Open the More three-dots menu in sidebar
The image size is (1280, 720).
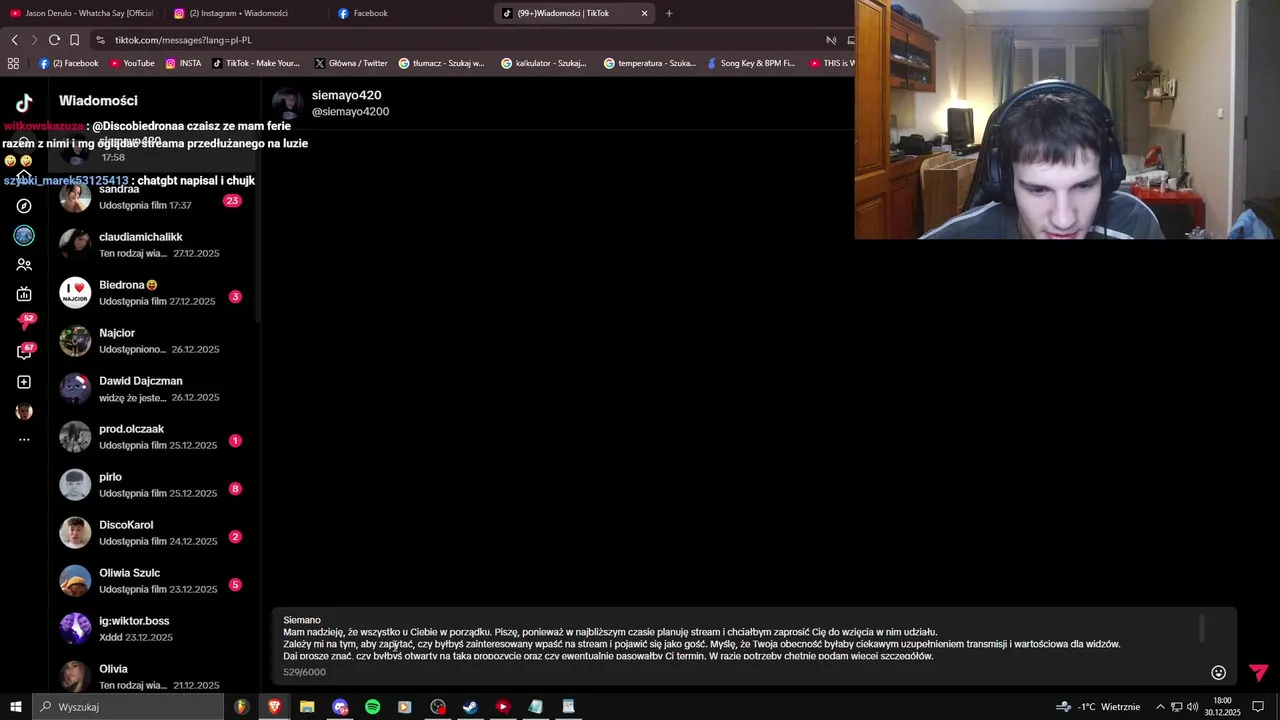pyautogui.click(x=24, y=440)
